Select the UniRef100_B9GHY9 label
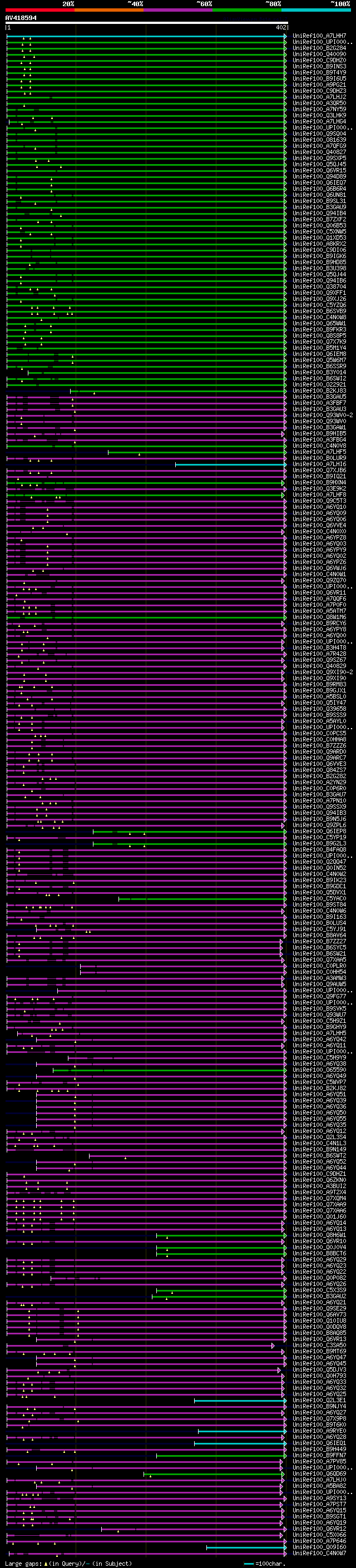The width and height of the screenshot is (356, 1568). (x=319, y=1027)
